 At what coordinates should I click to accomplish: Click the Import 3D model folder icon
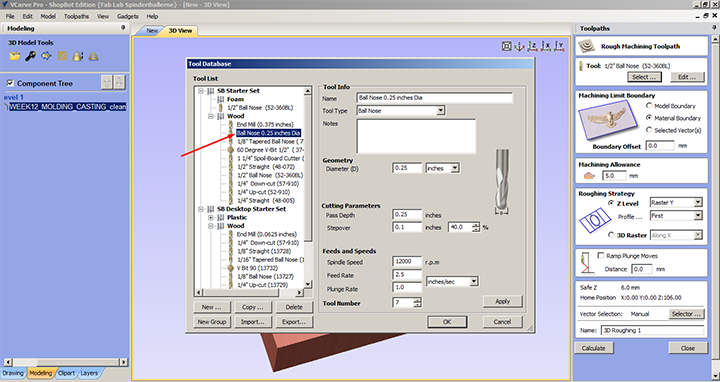pos(15,56)
